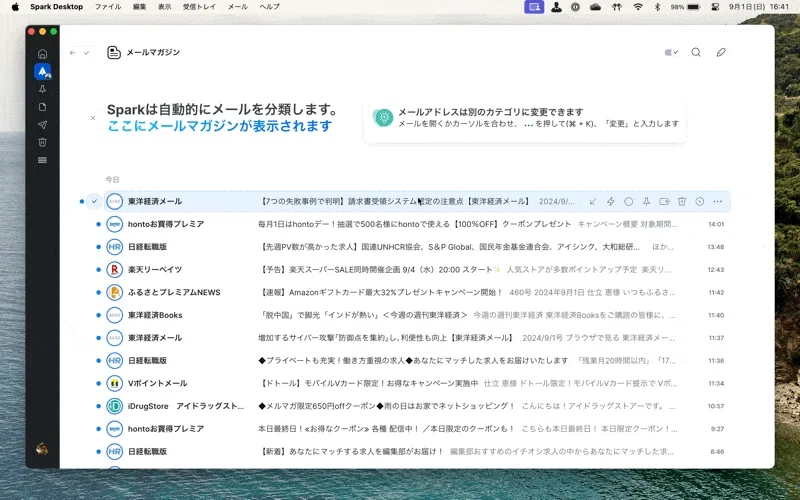
Task: Select the Spark smart inbox sidebar icon
Action: pyautogui.click(x=42, y=71)
